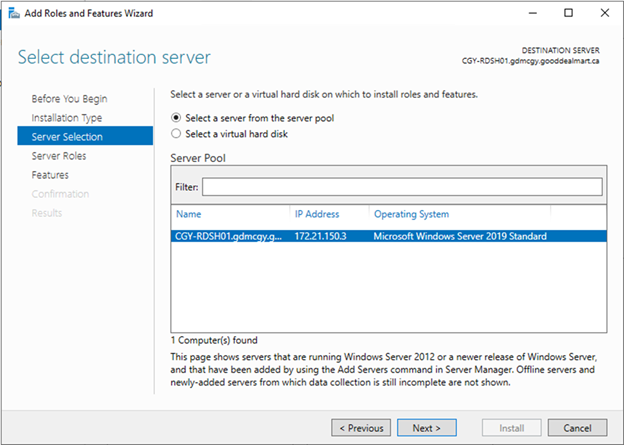Open Installation Type step
Image resolution: width=624 pixels, height=445 pixels.
[66, 118]
